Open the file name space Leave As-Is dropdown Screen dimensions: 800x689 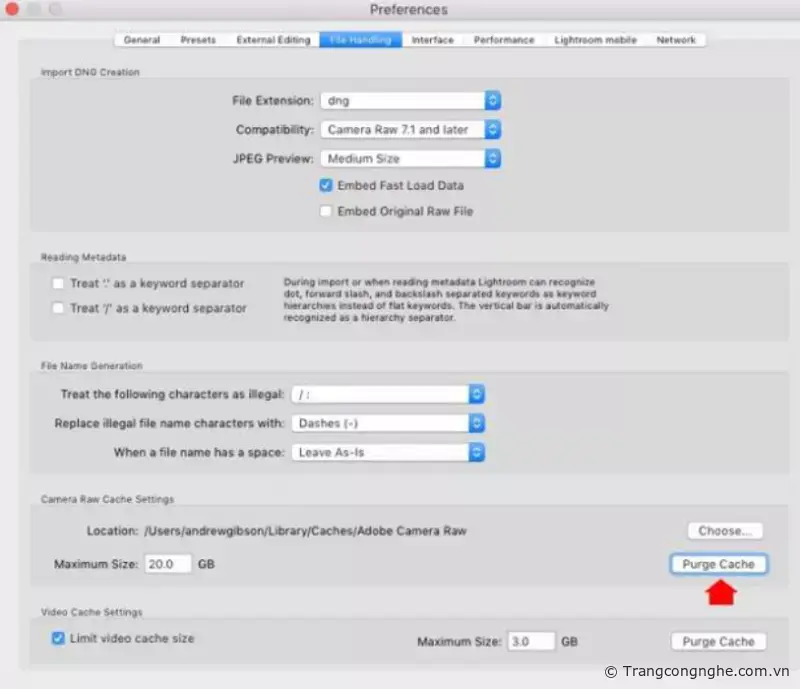click(x=388, y=452)
